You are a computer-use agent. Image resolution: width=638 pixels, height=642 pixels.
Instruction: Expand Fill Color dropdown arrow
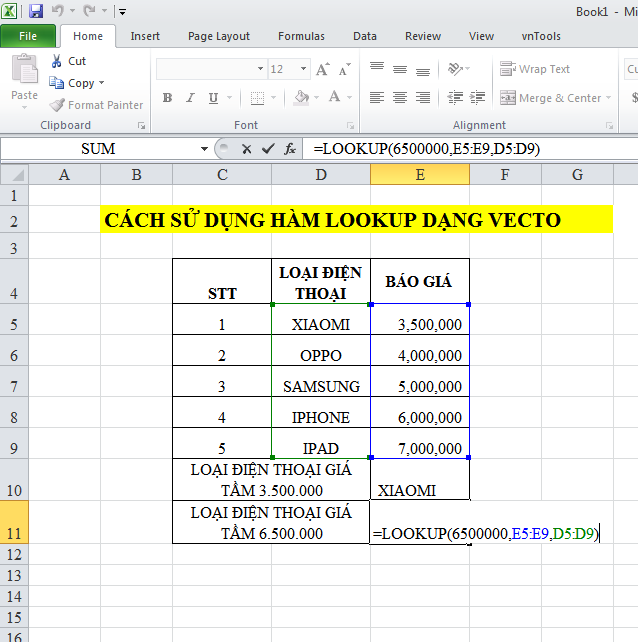pyautogui.click(x=317, y=98)
